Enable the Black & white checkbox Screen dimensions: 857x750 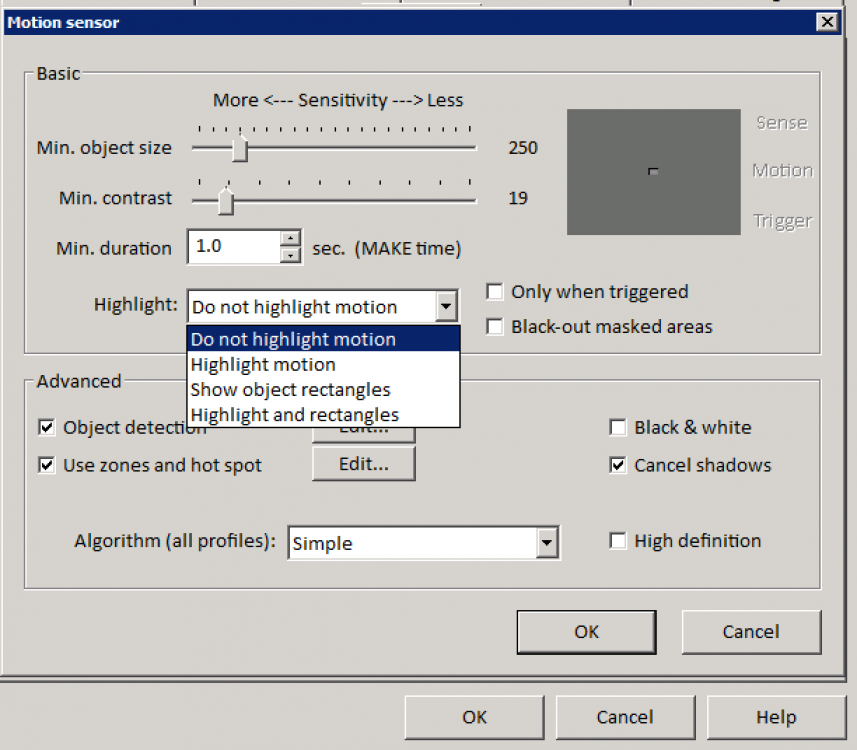(618, 428)
